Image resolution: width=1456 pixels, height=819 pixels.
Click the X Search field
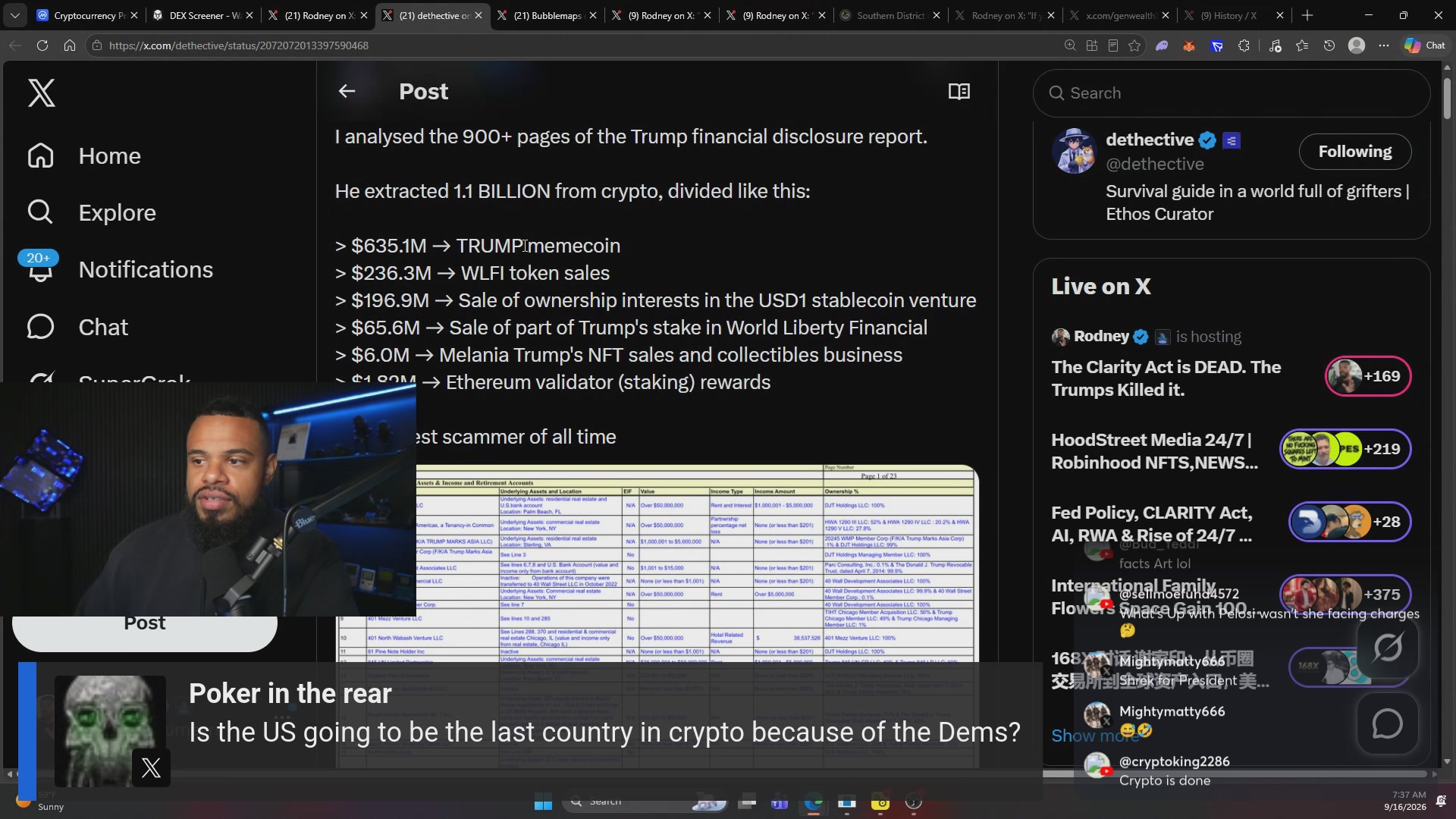pos(1231,93)
